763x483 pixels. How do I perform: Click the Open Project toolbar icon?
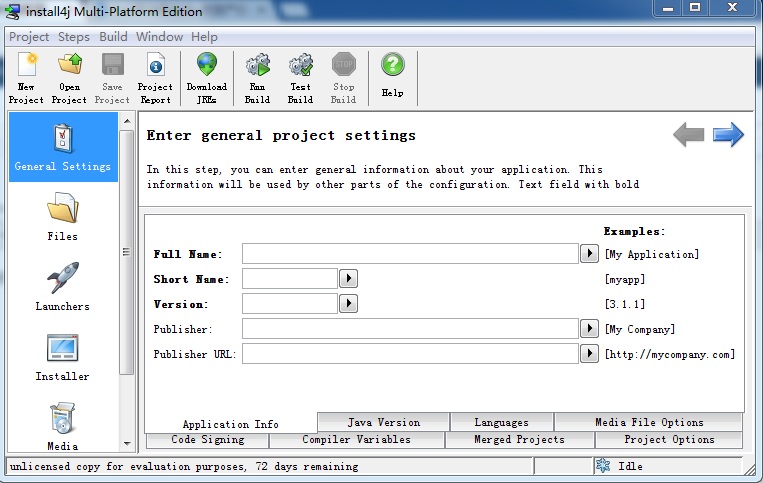(x=69, y=78)
